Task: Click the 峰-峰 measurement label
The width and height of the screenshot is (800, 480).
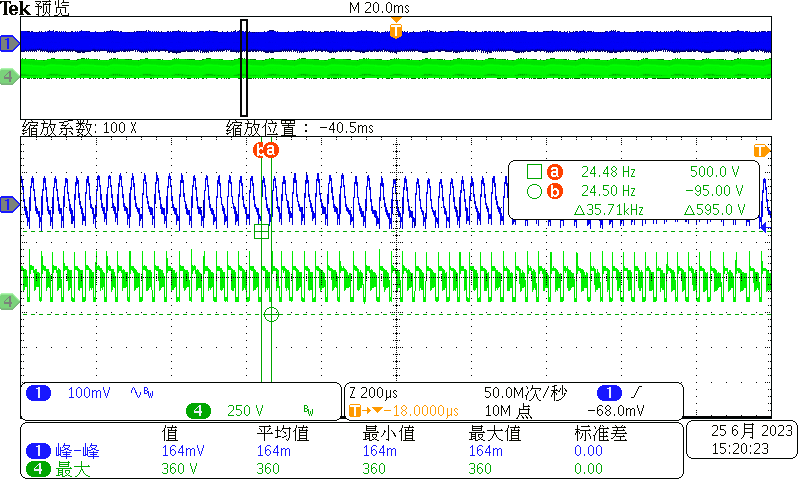Action: (78, 451)
